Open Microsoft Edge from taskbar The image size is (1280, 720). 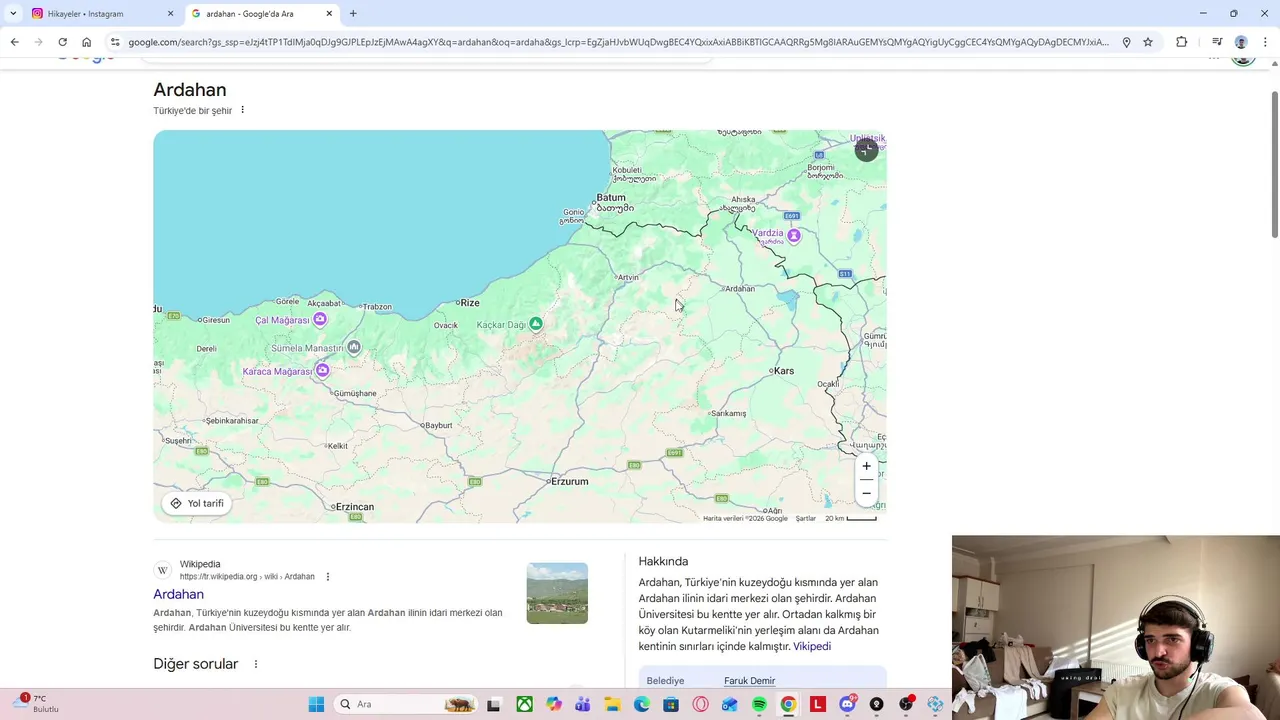pyautogui.click(x=642, y=704)
